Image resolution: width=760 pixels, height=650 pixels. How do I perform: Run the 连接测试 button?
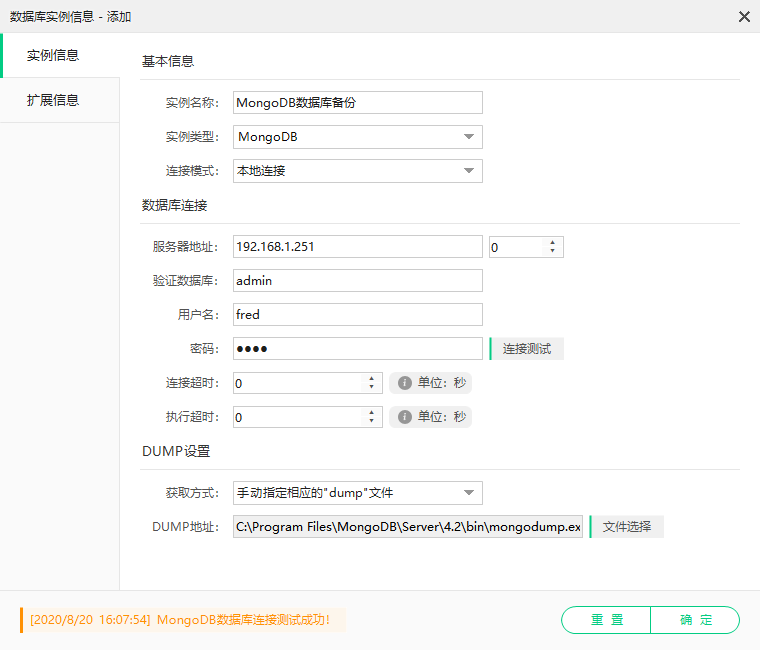(526, 349)
